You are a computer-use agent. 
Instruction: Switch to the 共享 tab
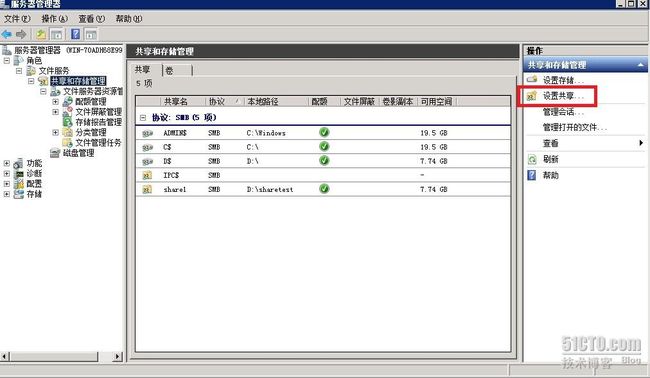[x=143, y=70]
